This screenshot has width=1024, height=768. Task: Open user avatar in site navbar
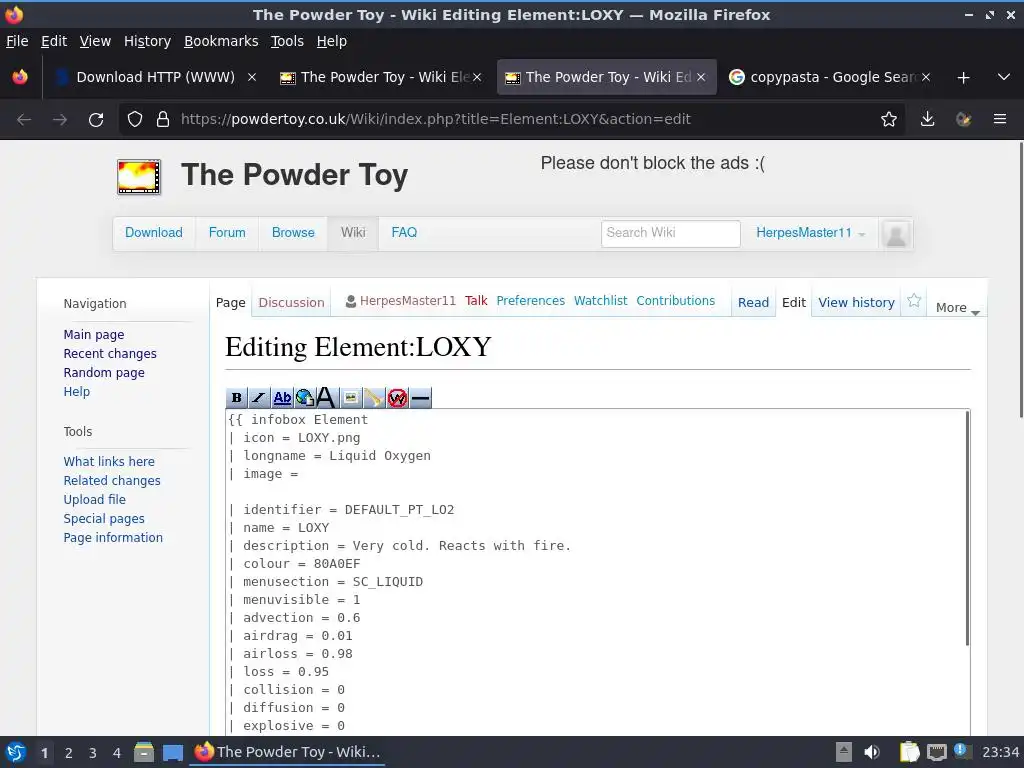click(x=896, y=234)
